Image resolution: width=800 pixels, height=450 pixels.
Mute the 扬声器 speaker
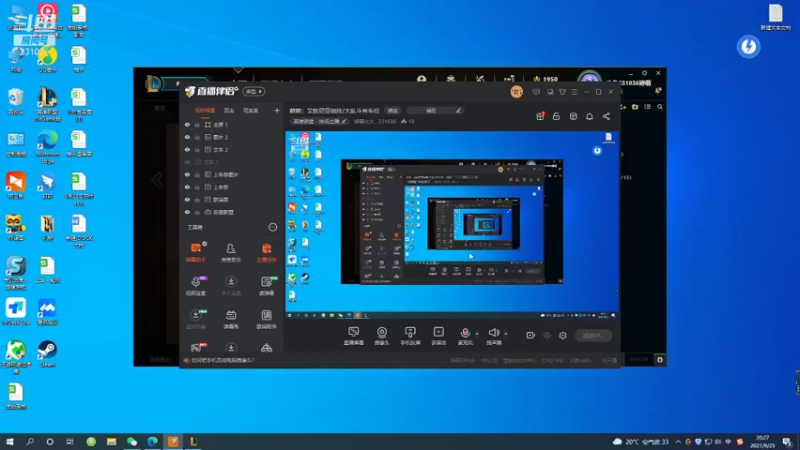pyautogui.click(x=493, y=336)
